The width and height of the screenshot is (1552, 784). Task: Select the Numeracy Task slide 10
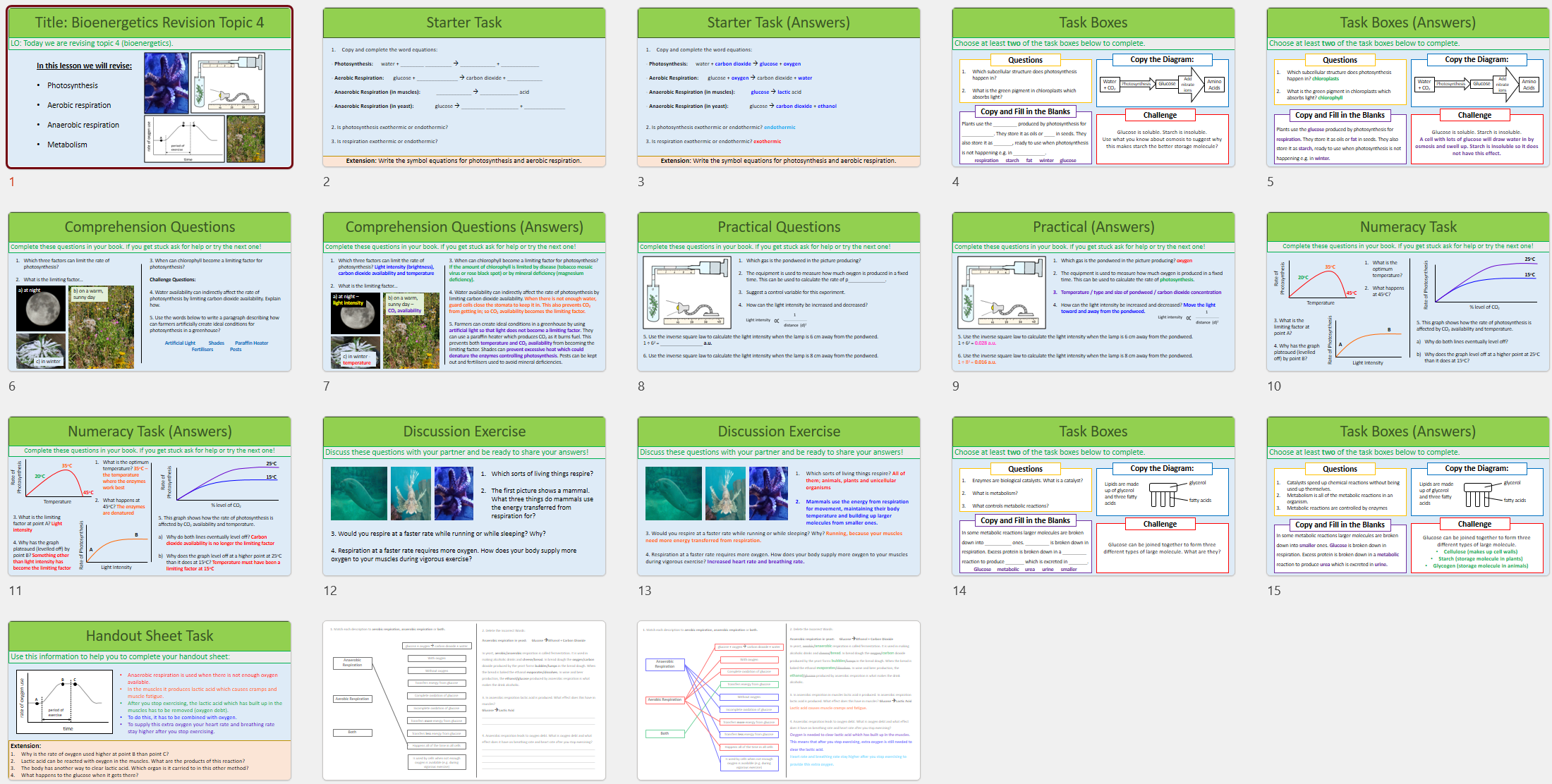[x=1408, y=292]
